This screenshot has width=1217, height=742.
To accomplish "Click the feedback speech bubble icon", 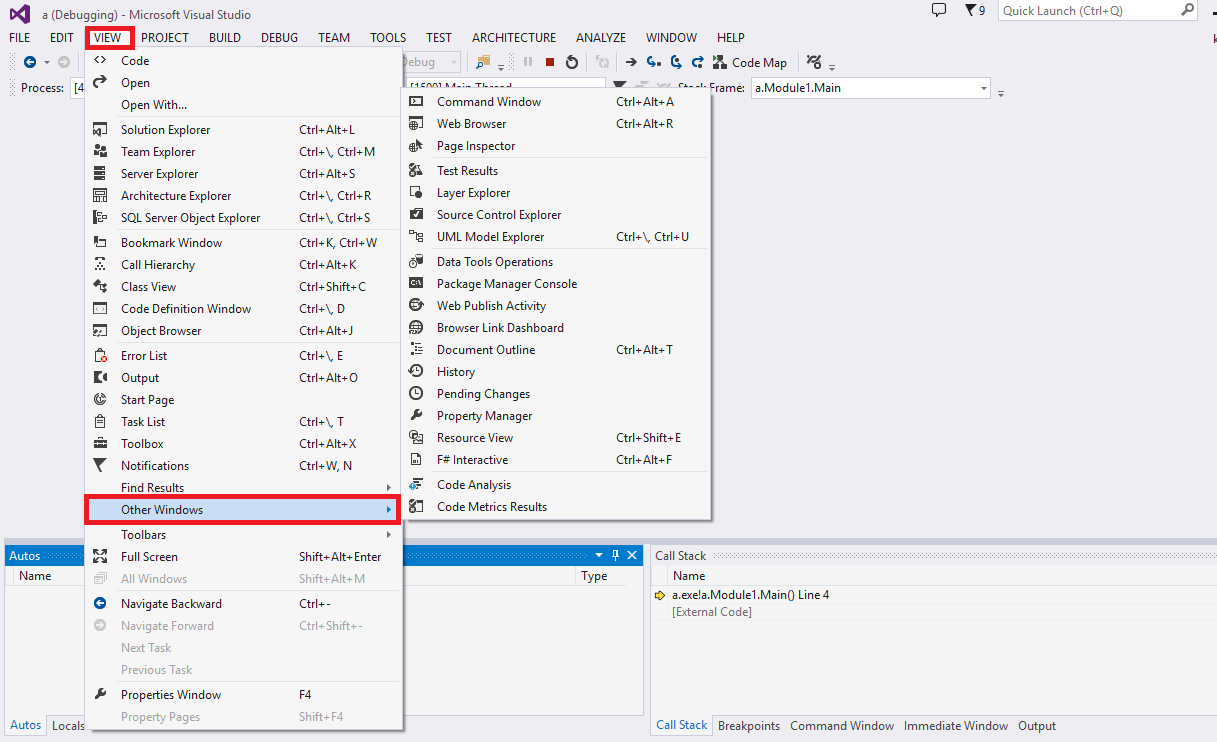I will pyautogui.click(x=938, y=10).
